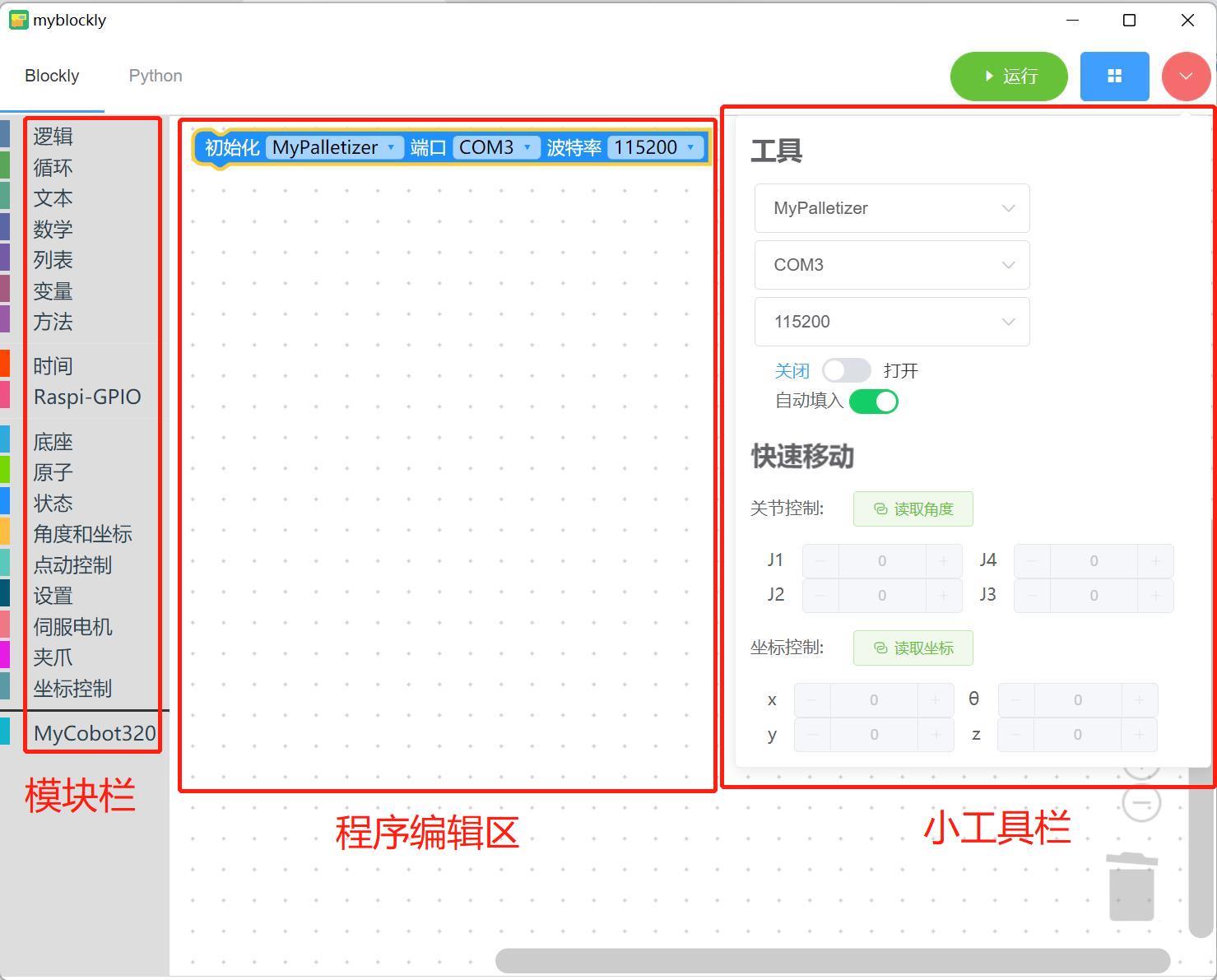Open the MyCobot320 category in the sidebar
The height and width of the screenshot is (980, 1217).
click(93, 732)
